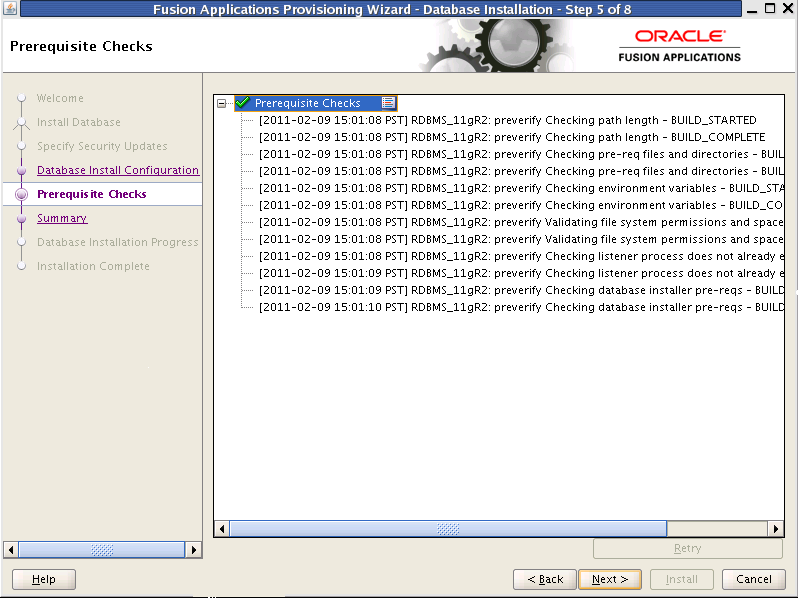
Task: Click the Welcome step in the sidebar
Action: pyautogui.click(x=60, y=98)
